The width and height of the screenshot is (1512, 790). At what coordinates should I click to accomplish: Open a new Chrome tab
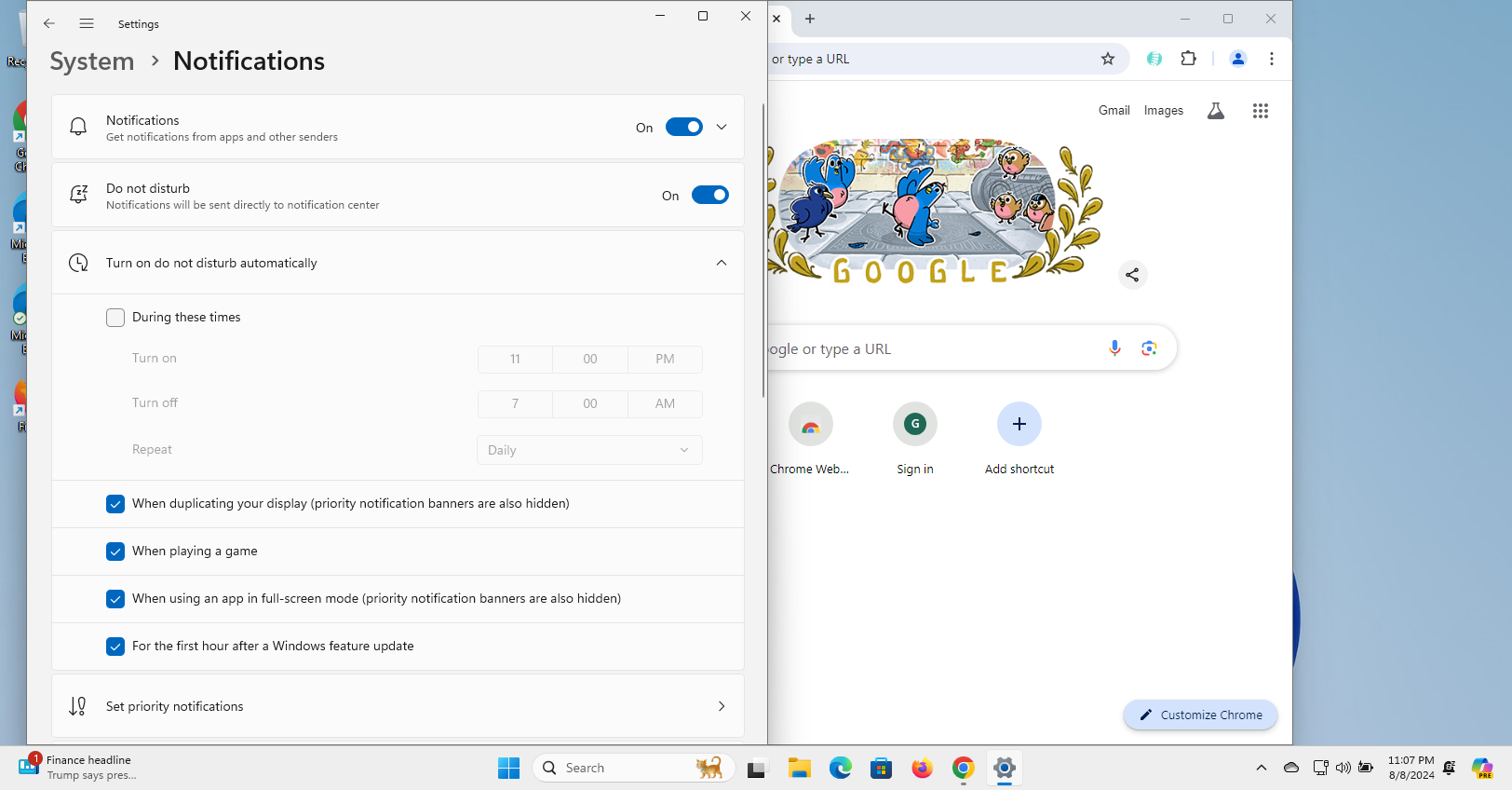[810, 19]
